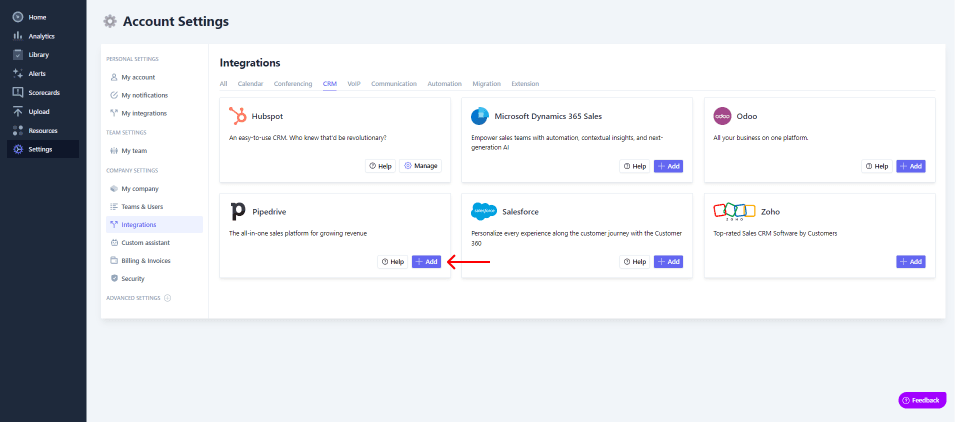The image size is (955, 422).
Task: Click the My account person icon
Action: coord(114,77)
